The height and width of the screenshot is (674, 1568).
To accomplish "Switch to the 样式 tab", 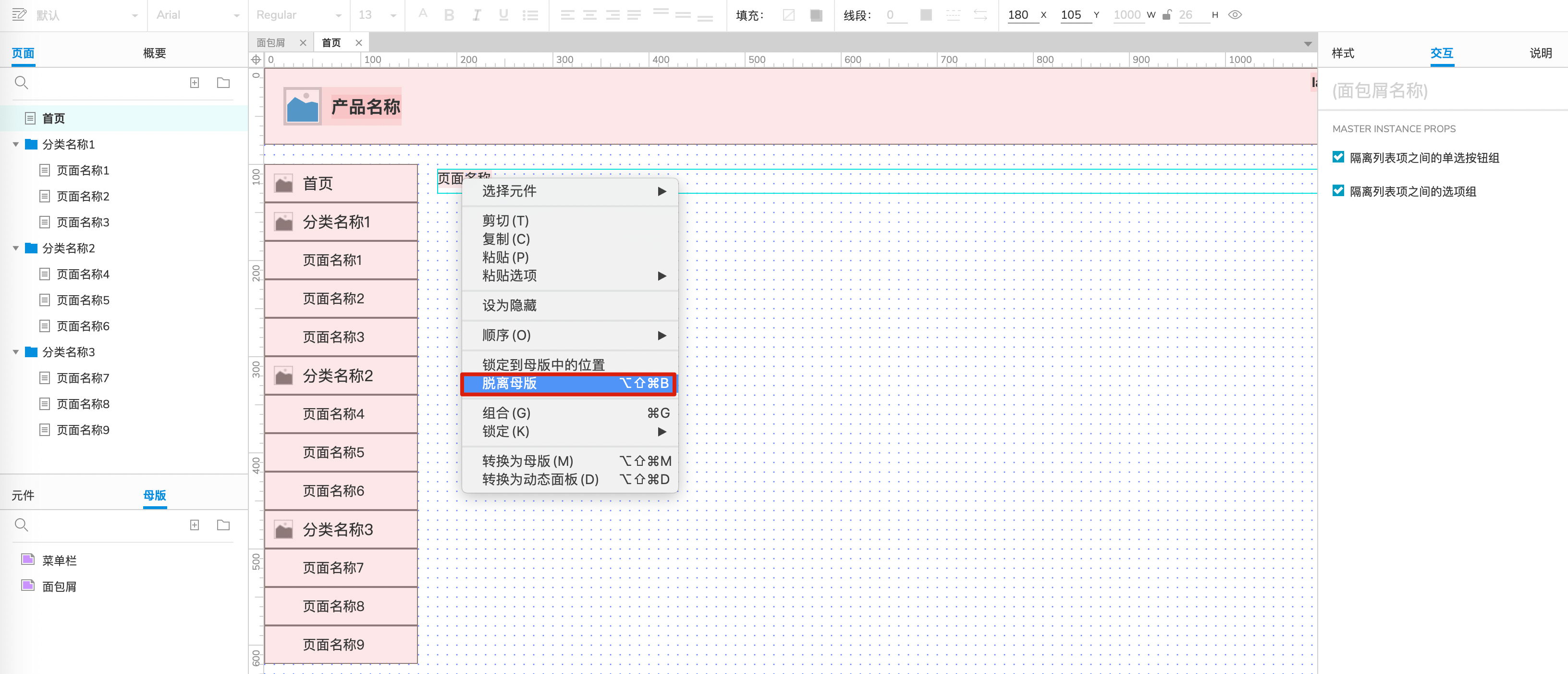I will (1343, 53).
